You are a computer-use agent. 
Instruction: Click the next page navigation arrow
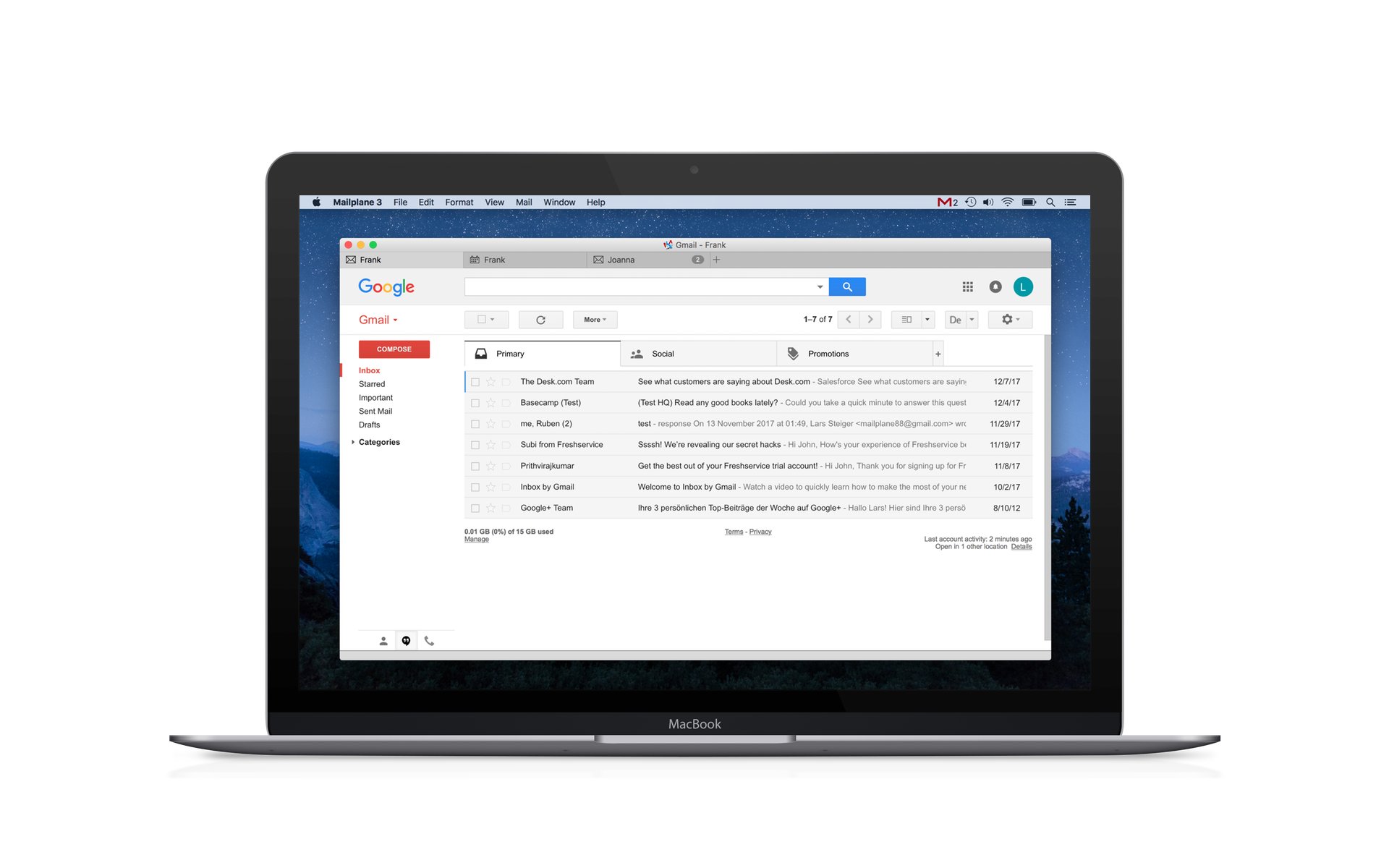(x=869, y=319)
